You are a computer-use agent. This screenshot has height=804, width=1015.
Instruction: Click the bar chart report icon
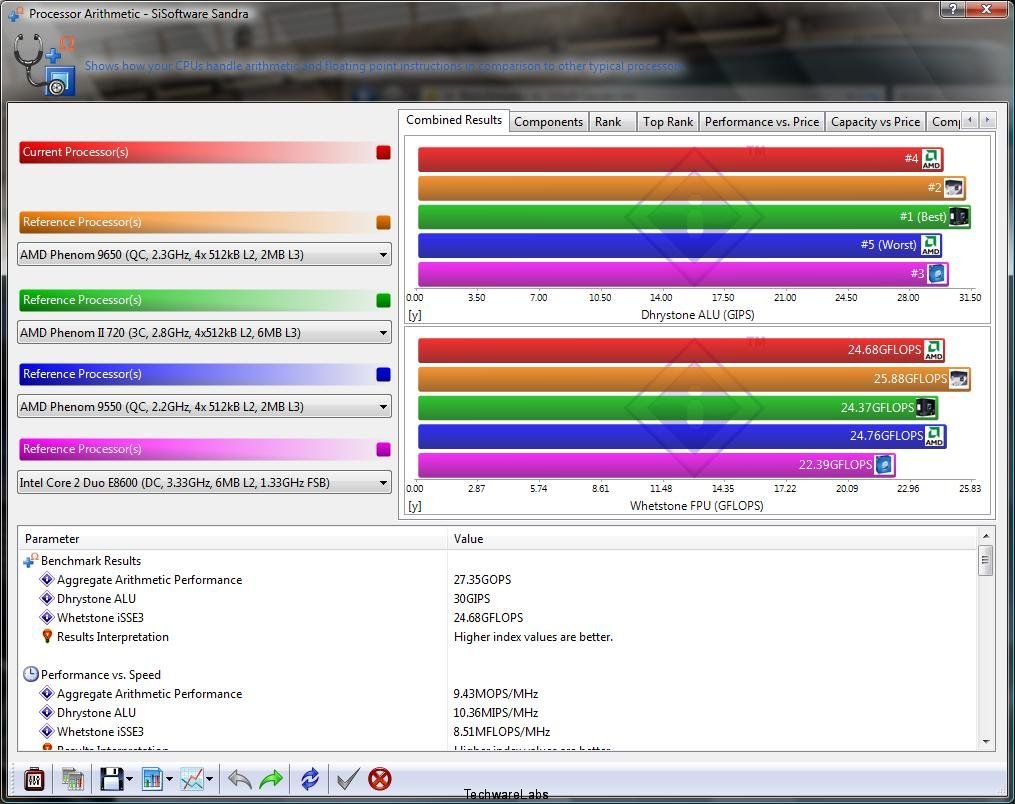[152, 779]
